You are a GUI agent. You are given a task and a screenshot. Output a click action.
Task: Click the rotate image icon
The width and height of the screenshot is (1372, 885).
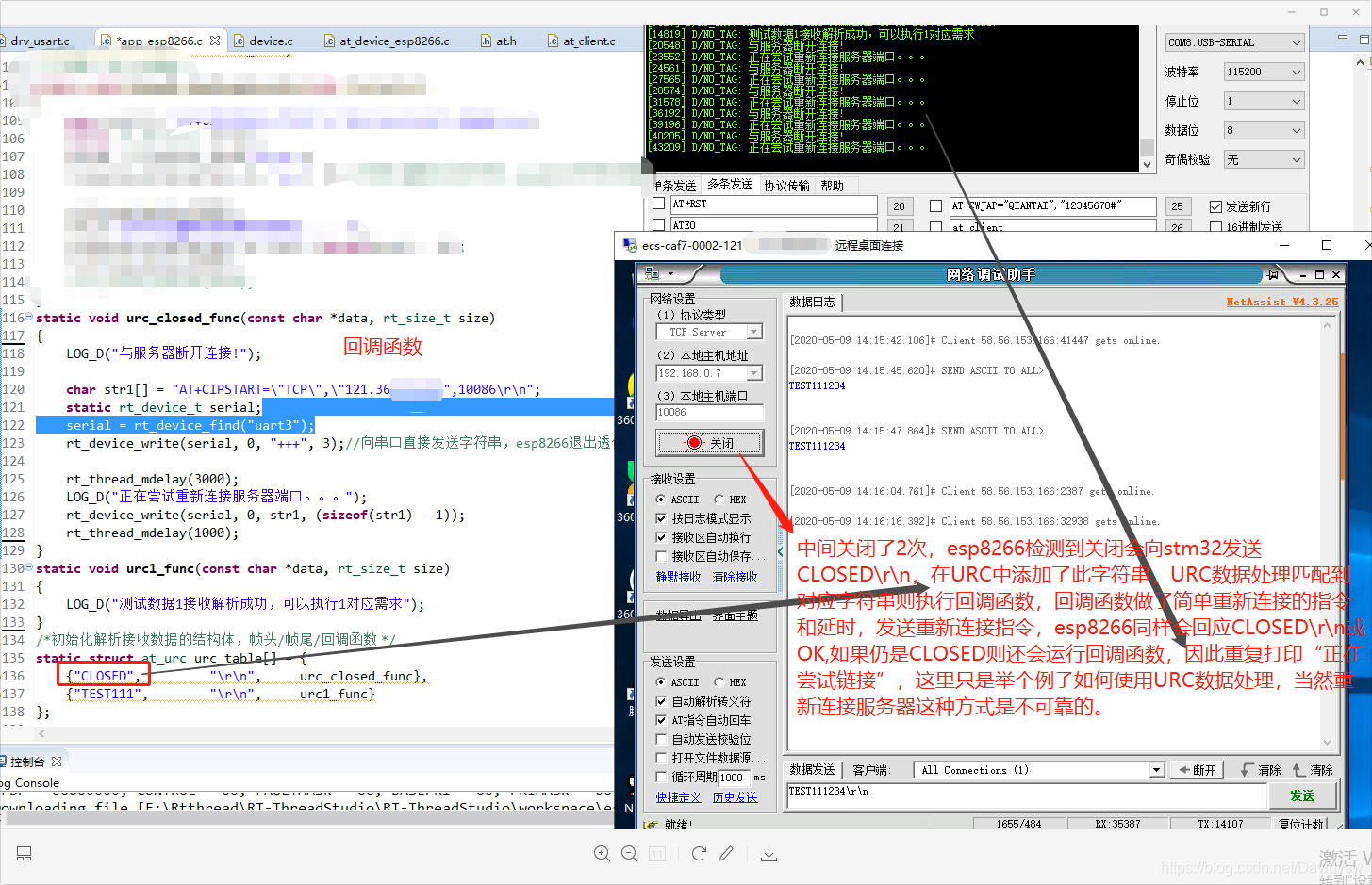click(699, 853)
